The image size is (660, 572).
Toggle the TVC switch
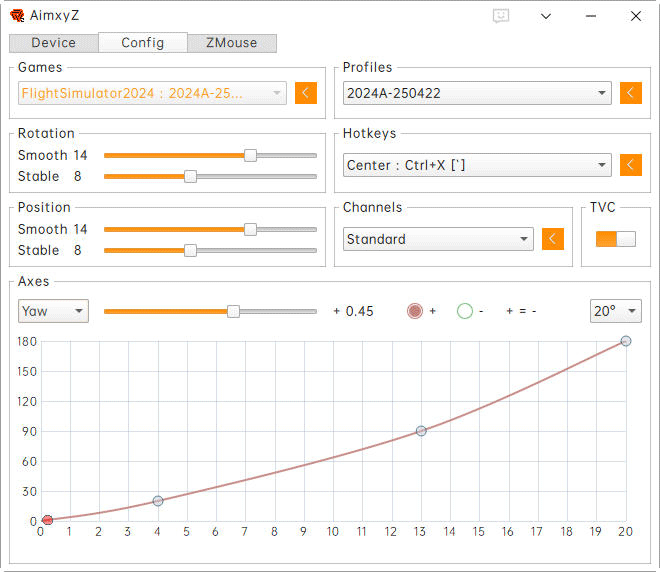pos(615,239)
